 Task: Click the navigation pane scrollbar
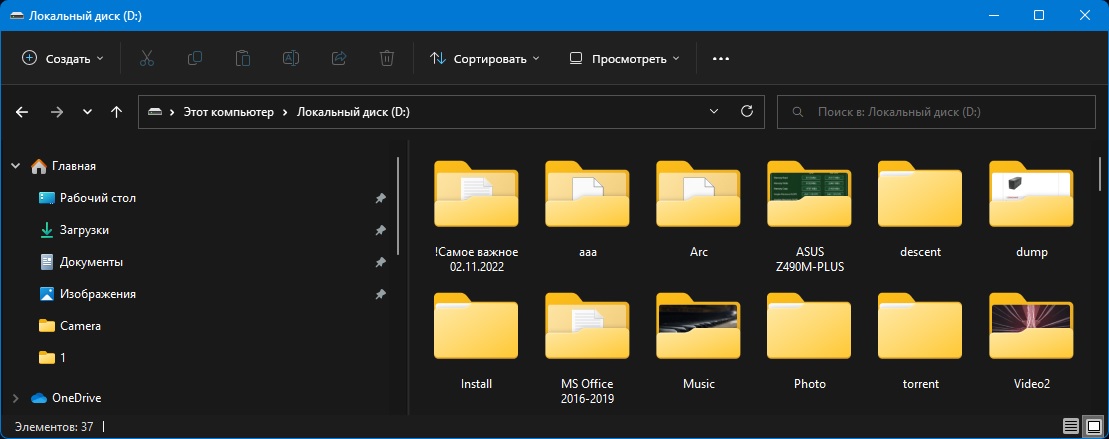click(398, 206)
